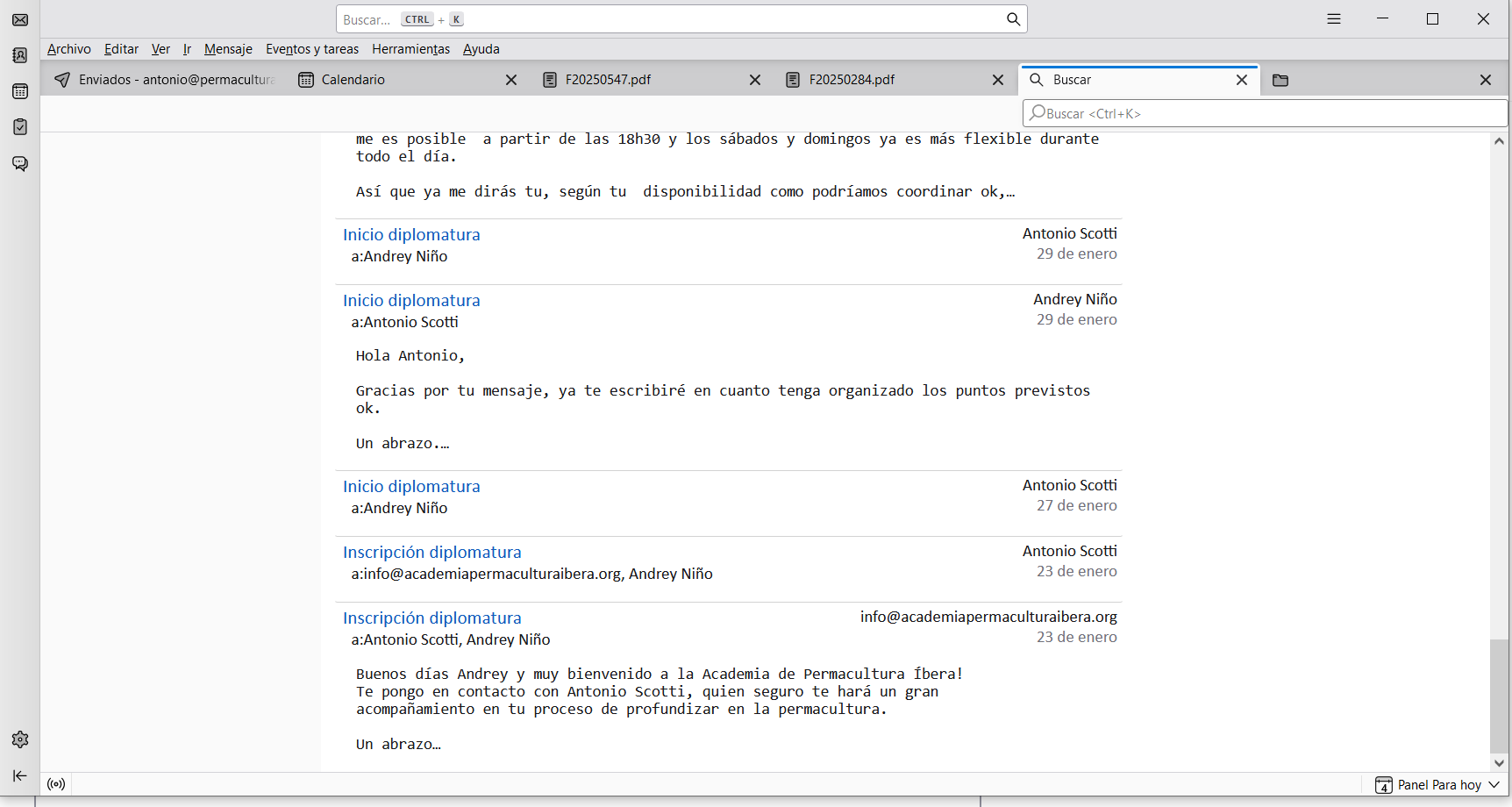Open the Address Book icon
This screenshot has height=807, width=1512.
(x=20, y=55)
